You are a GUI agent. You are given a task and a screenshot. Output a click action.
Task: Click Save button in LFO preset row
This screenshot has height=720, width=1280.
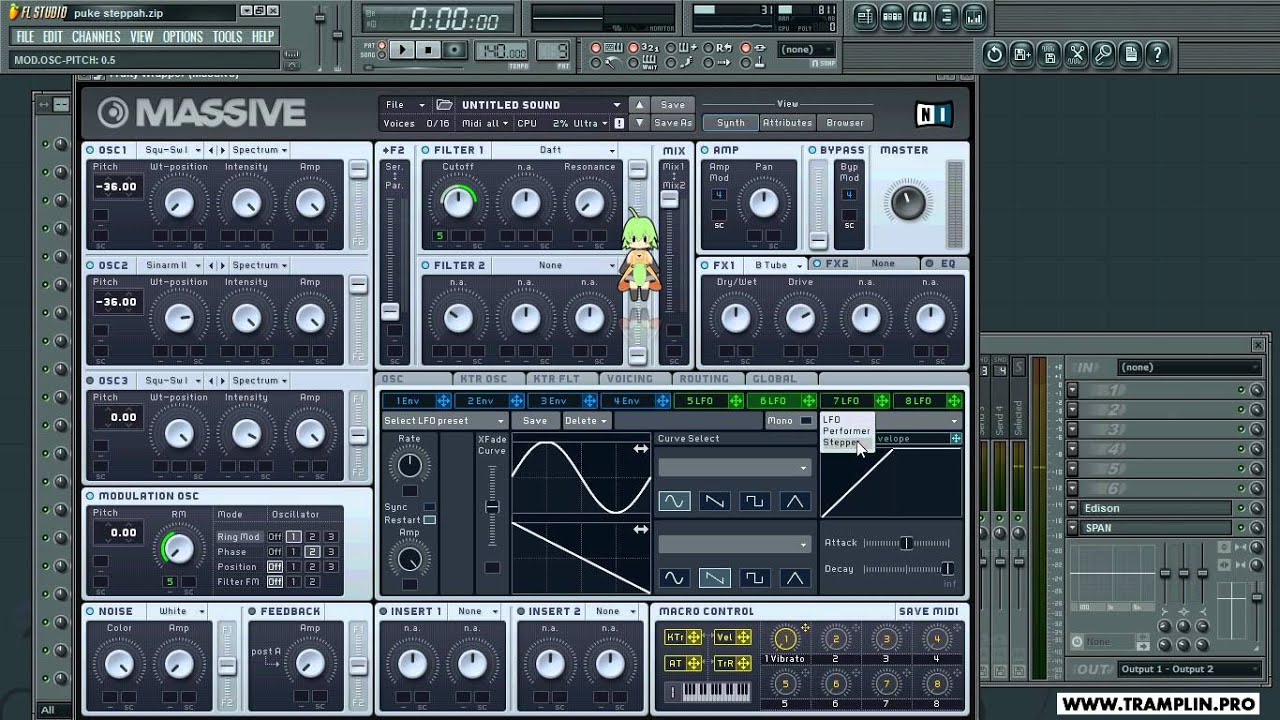tap(535, 421)
